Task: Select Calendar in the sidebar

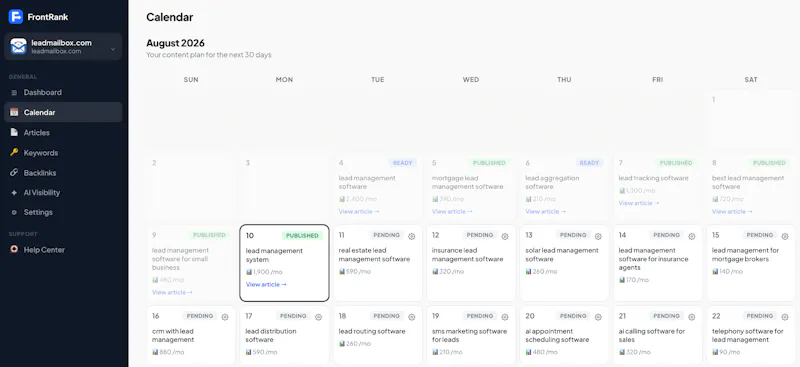Action: 63,112
